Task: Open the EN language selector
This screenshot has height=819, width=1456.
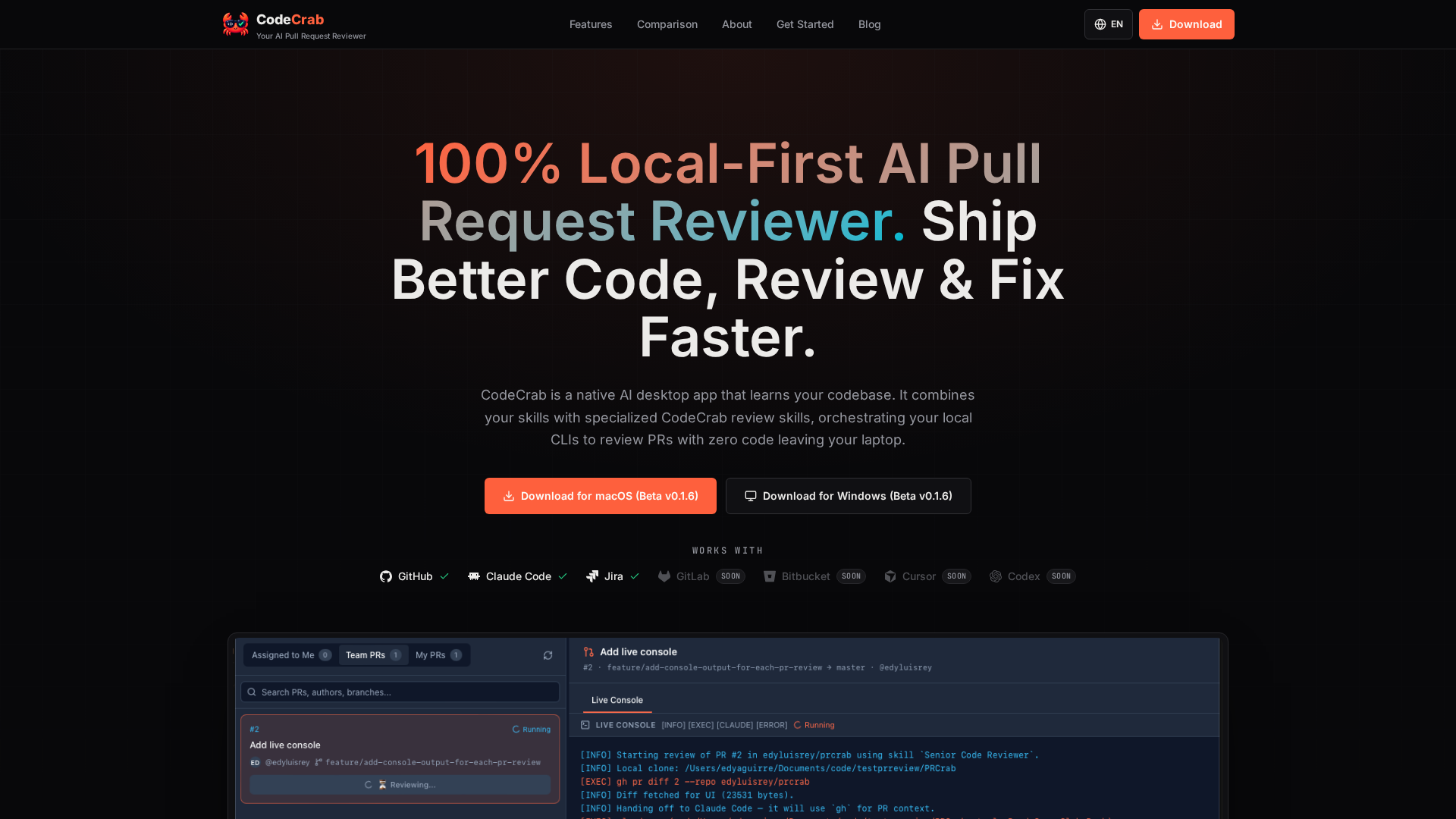Action: click(x=1109, y=24)
